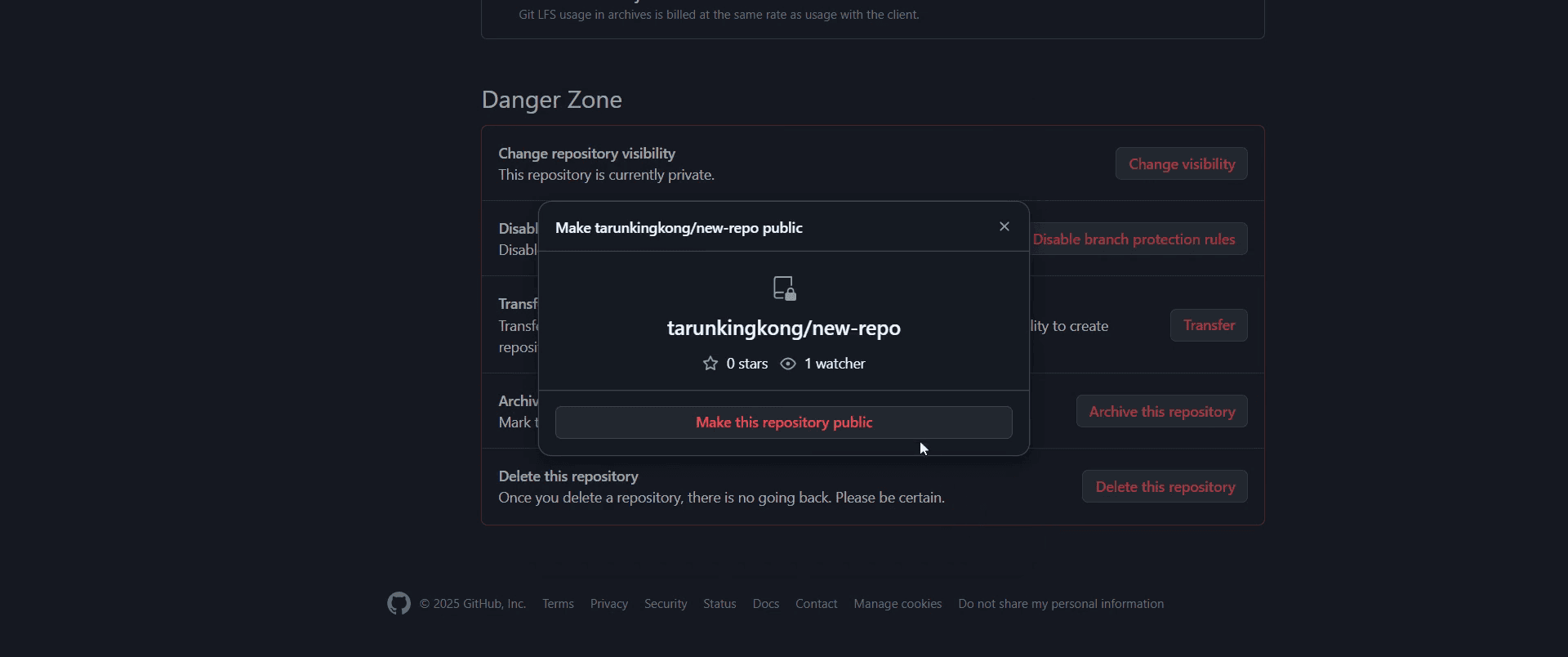Click Do not share my personal information
Image resolution: width=1568 pixels, height=657 pixels.
1061,604
